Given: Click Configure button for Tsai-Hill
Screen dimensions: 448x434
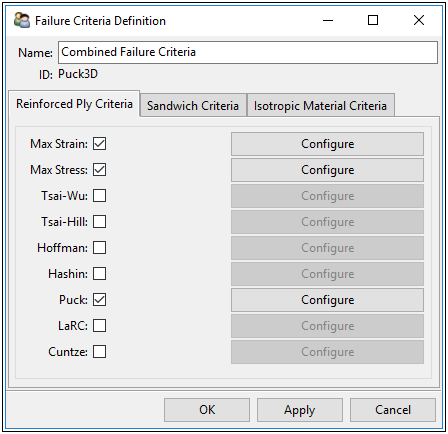Looking at the screenshot, I should click(327, 222).
